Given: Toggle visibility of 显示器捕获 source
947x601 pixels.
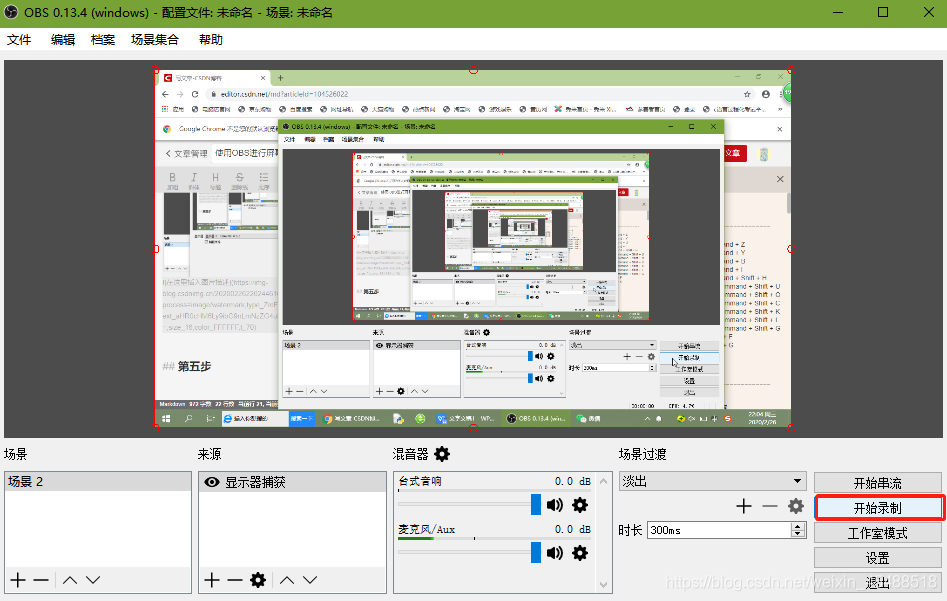Looking at the screenshot, I should (211, 482).
